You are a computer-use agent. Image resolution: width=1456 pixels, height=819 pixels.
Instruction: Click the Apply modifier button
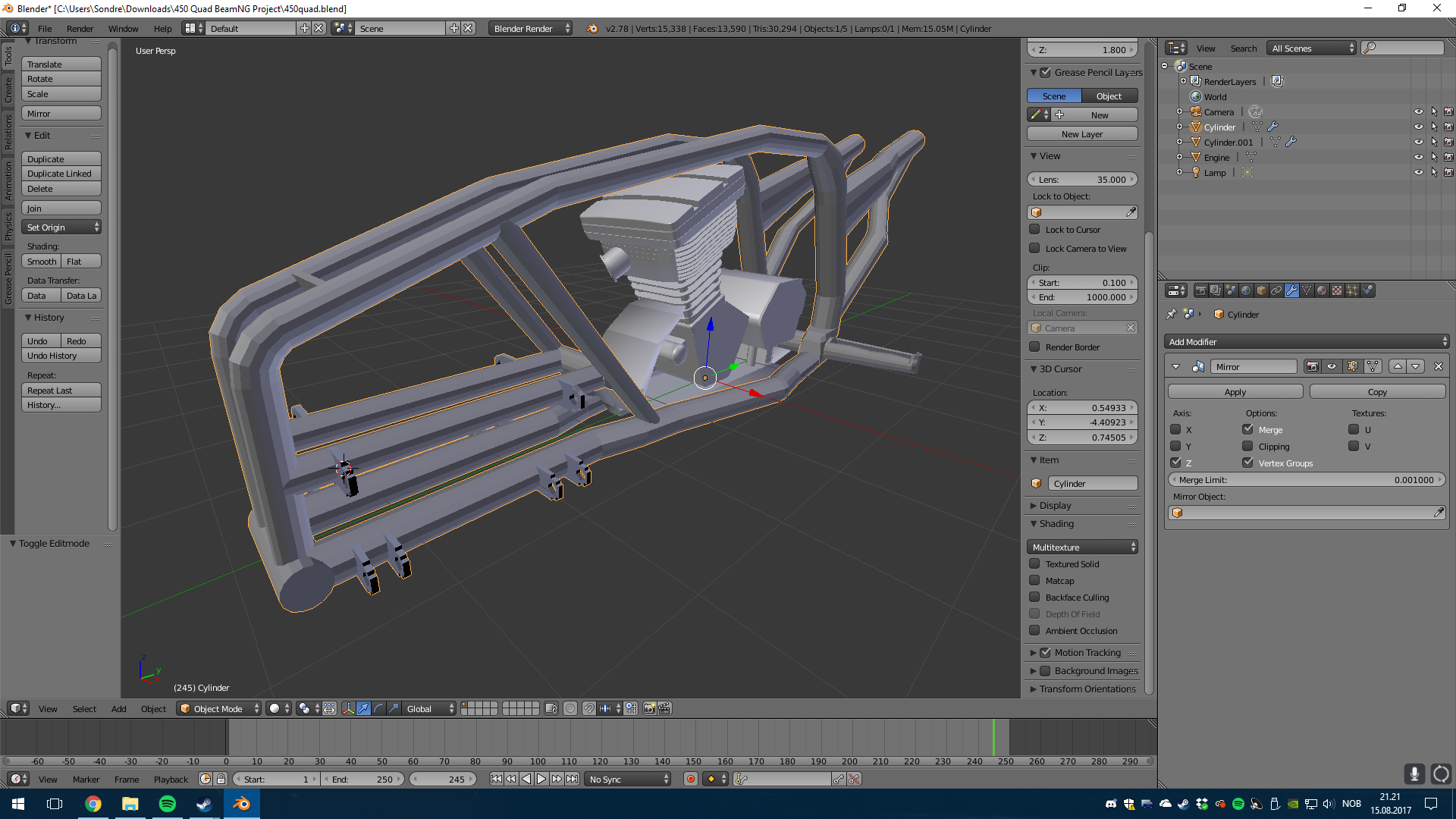click(x=1235, y=392)
